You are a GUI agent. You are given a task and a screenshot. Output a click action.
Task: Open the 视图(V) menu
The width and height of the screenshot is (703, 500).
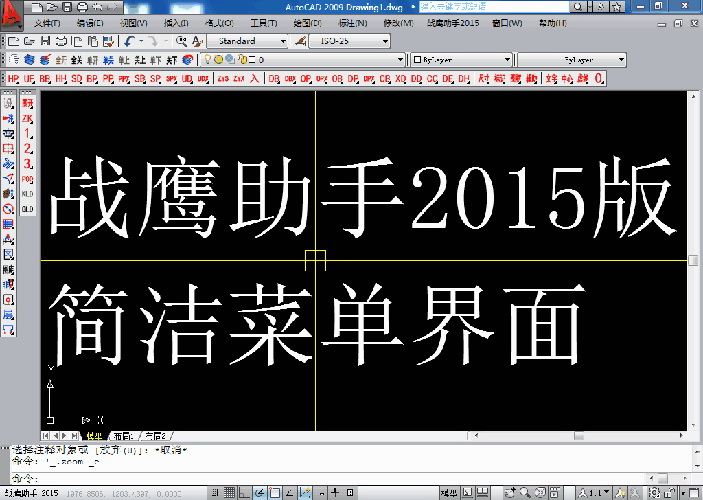(134, 23)
